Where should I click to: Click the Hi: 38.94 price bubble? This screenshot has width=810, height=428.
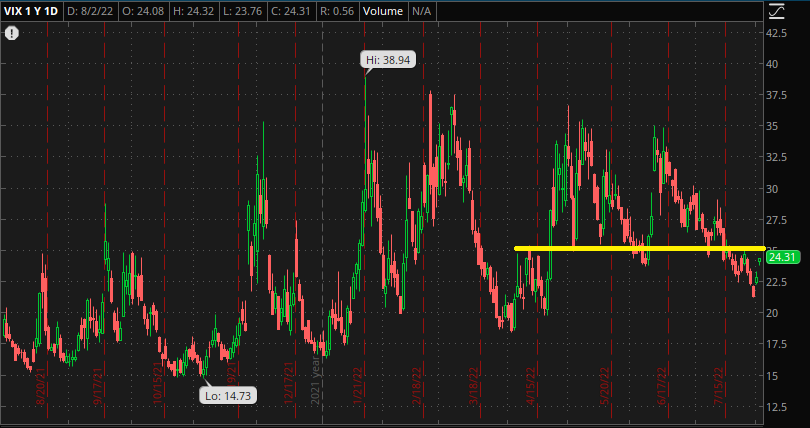[x=388, y=60]
